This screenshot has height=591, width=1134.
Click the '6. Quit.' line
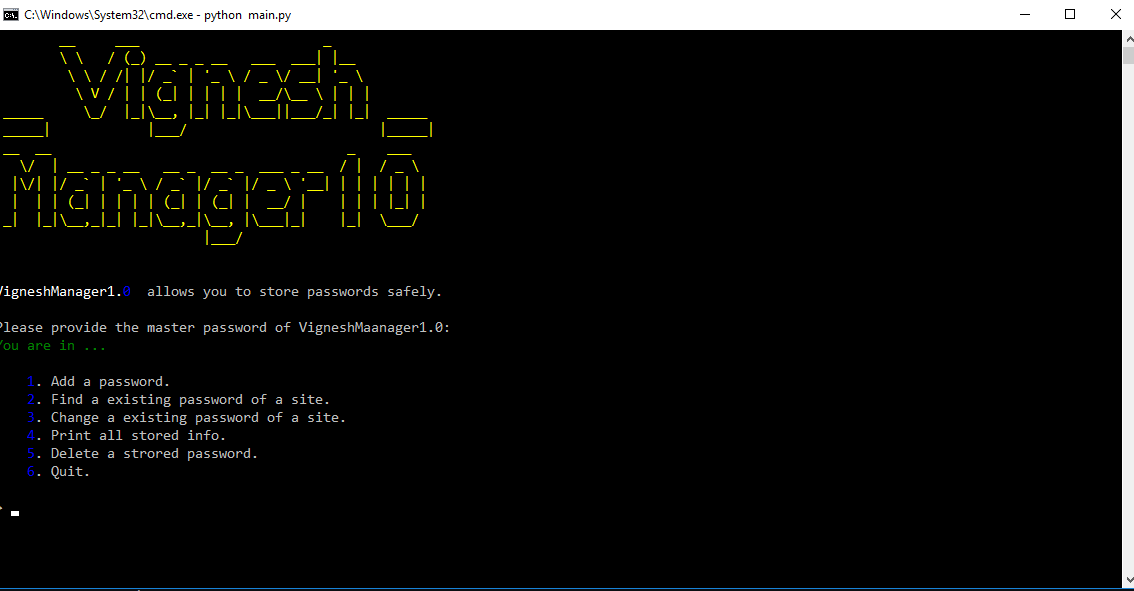(x=58, y=472)
